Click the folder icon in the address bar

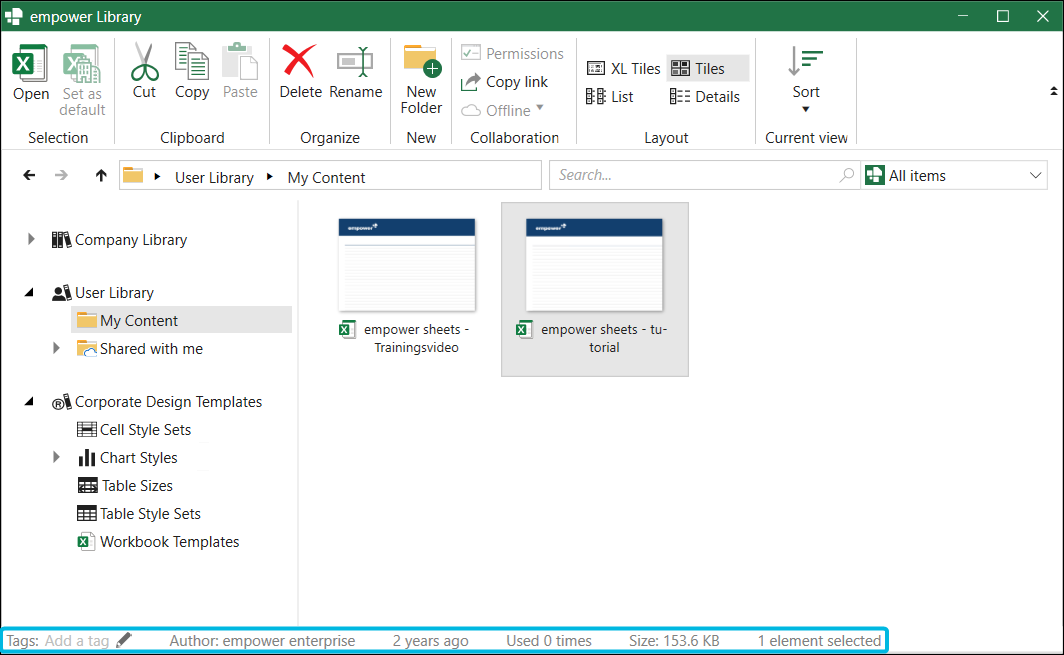click(x=133, y=176)
